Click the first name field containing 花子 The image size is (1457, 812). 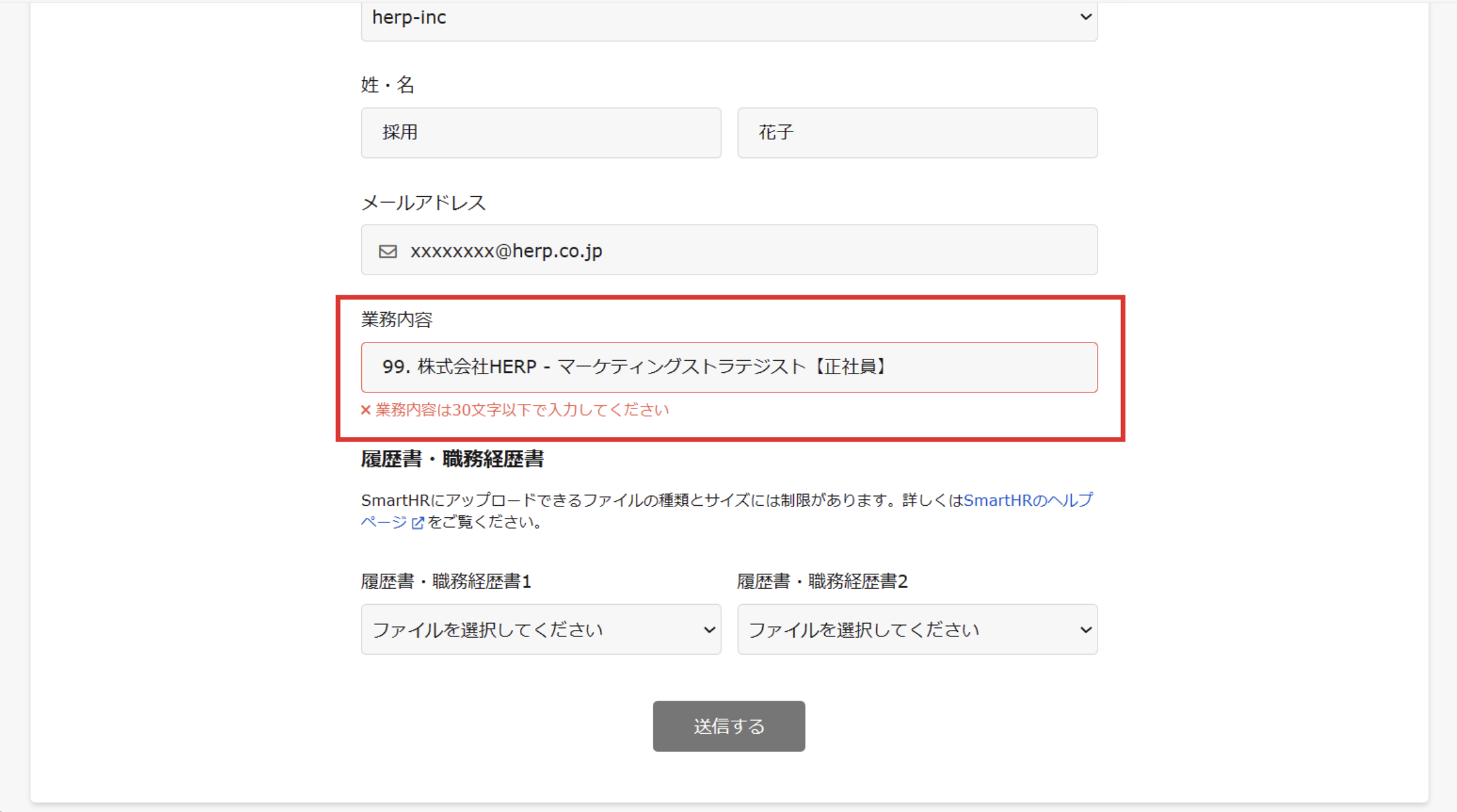917,133
